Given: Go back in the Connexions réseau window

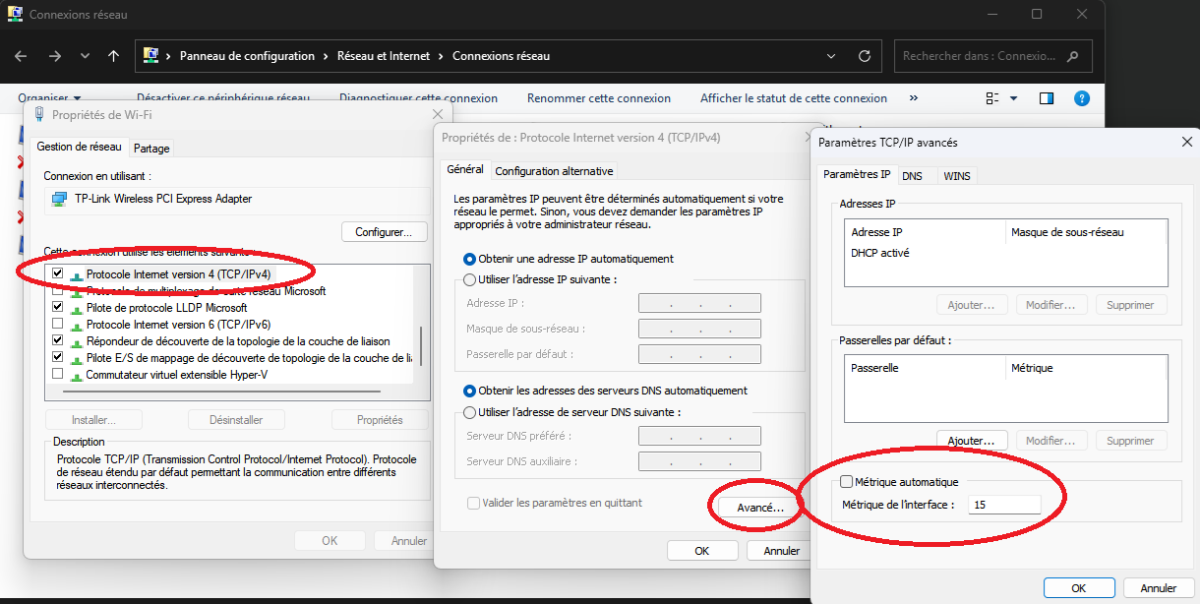Looking at the screenshot, I should [21, 56].
